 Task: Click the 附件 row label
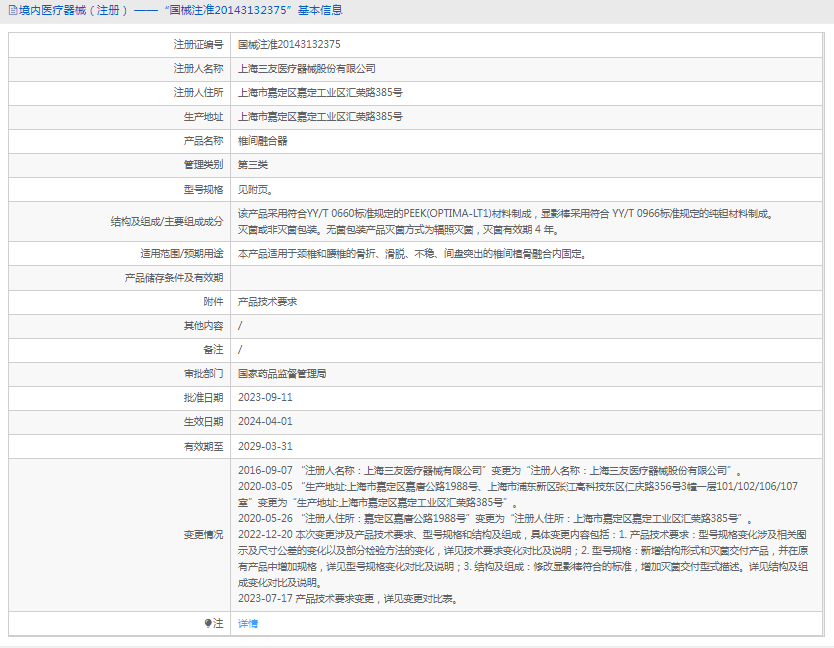pyautogui.click(x=213, y=302)
